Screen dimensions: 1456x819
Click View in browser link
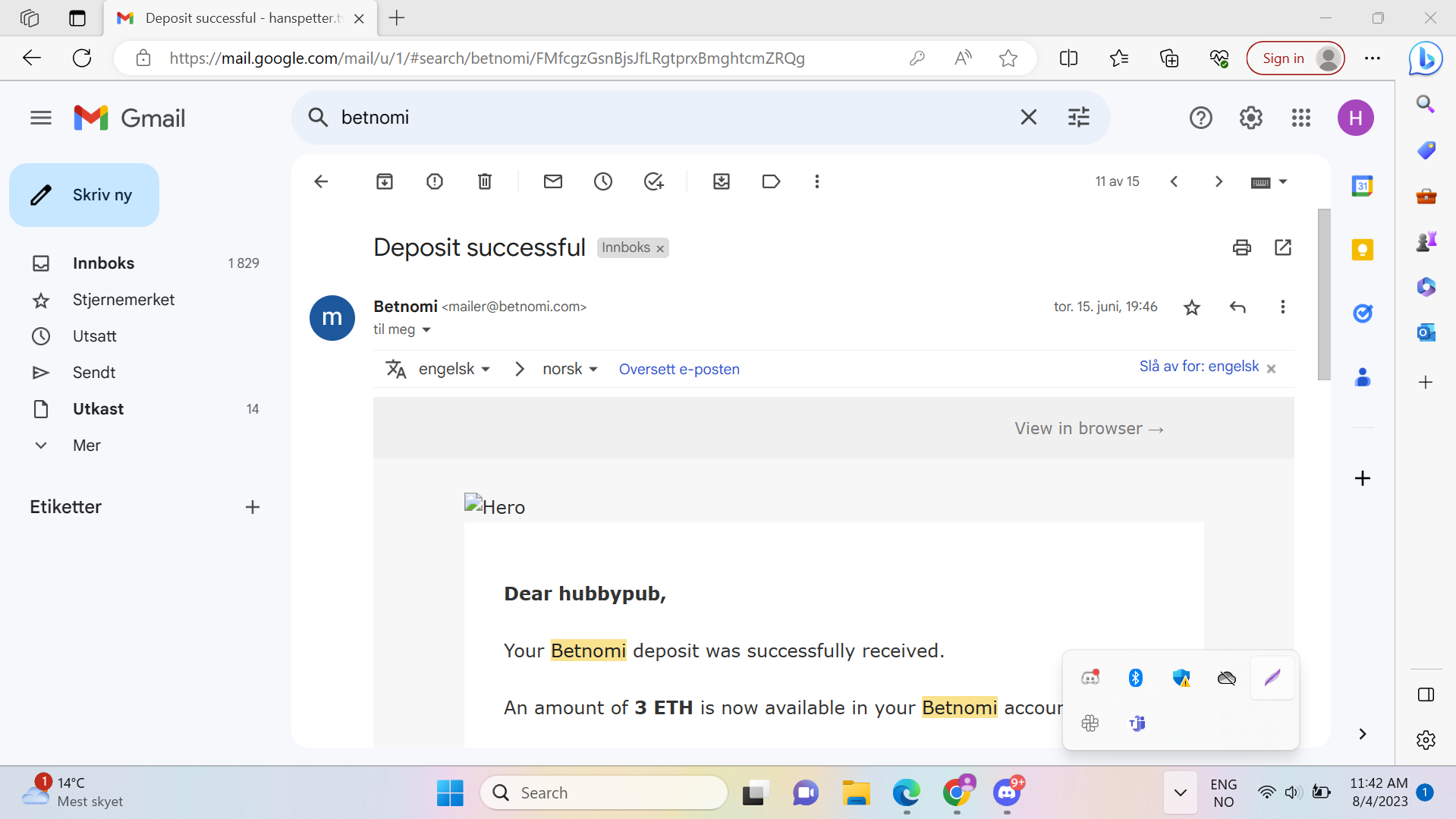(1089, 429)
